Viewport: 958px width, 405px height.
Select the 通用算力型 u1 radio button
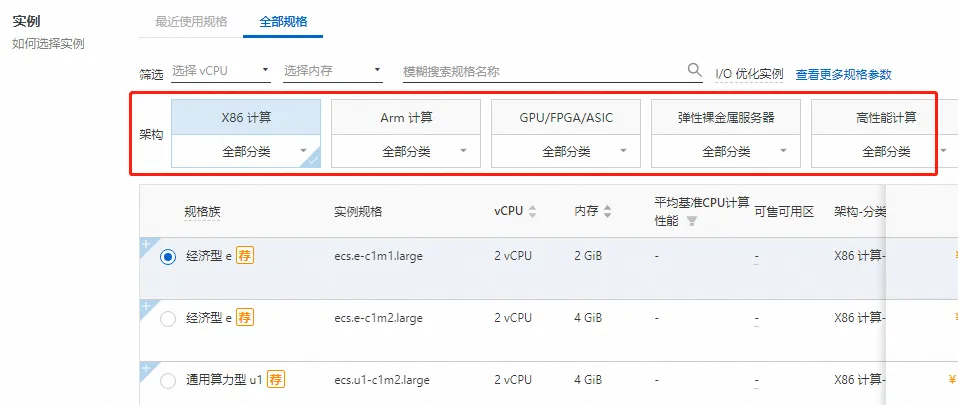coord(168,379)
